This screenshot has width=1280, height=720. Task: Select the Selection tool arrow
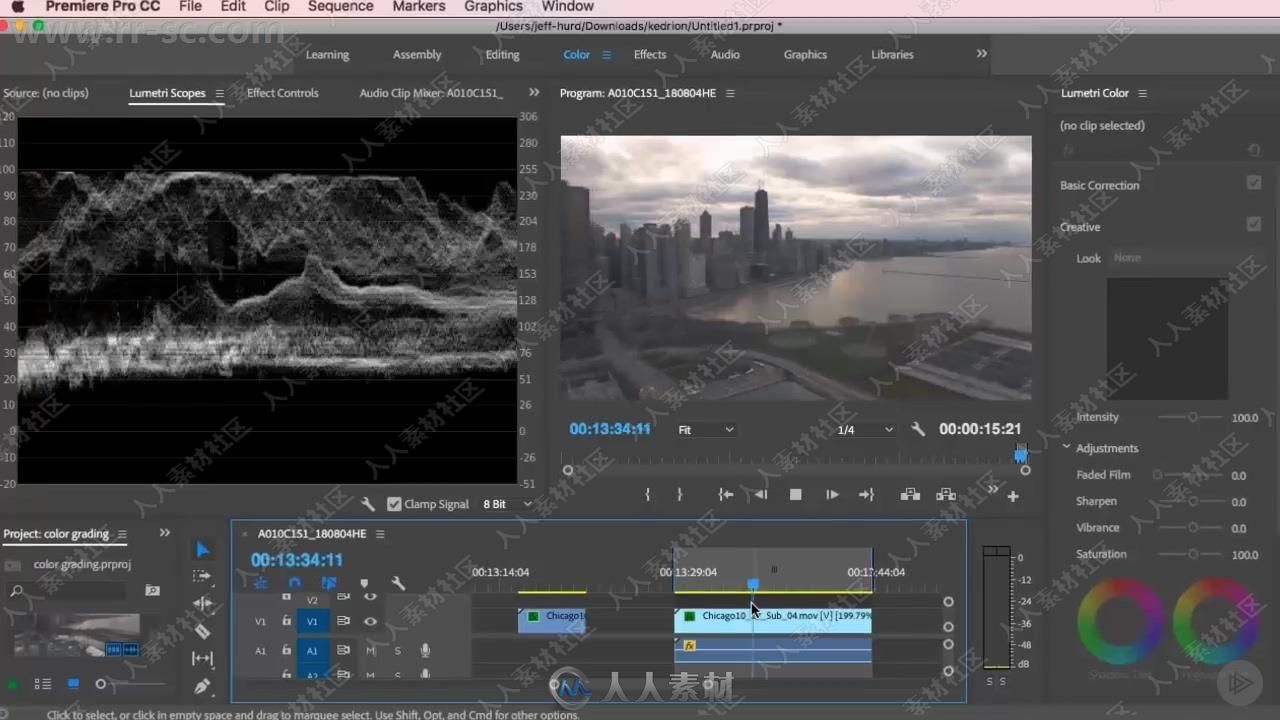[202, 549]
